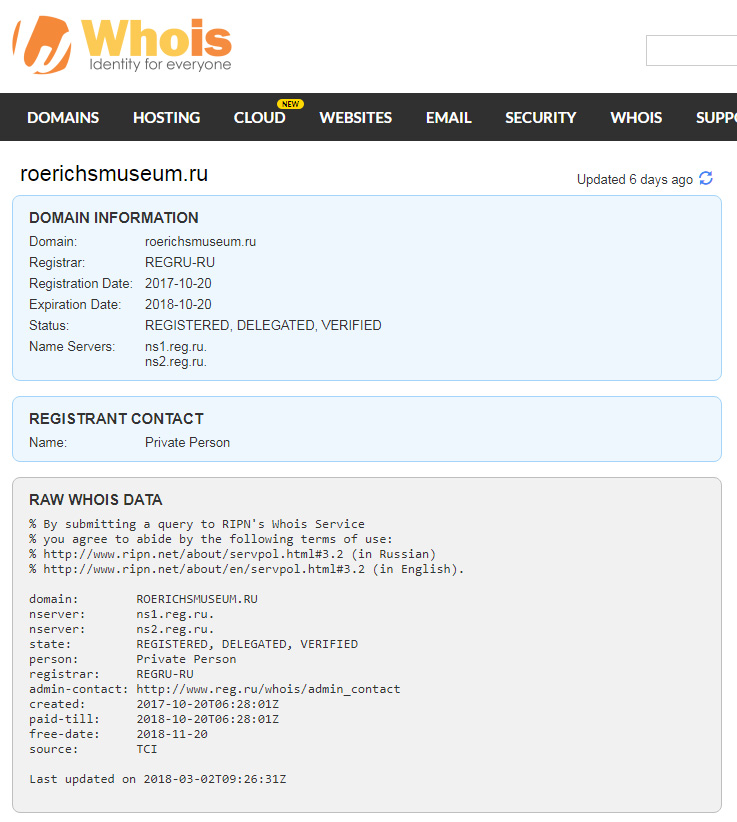Click the roerichsmuseum.ru page heading
The width and height of the screenshot is (737, 822).
coord(114,174)
